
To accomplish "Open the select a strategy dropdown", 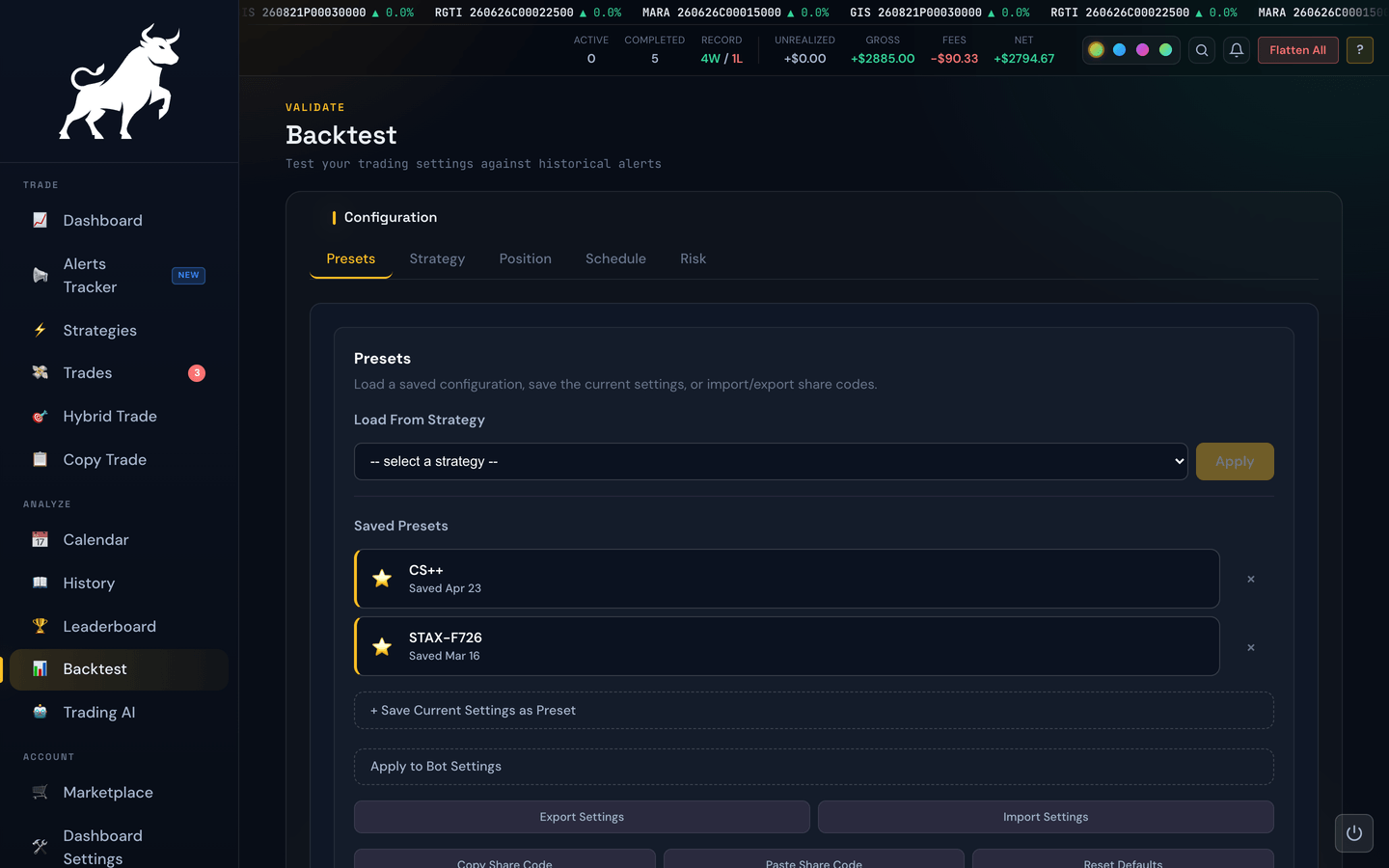I will pos(771,461).
